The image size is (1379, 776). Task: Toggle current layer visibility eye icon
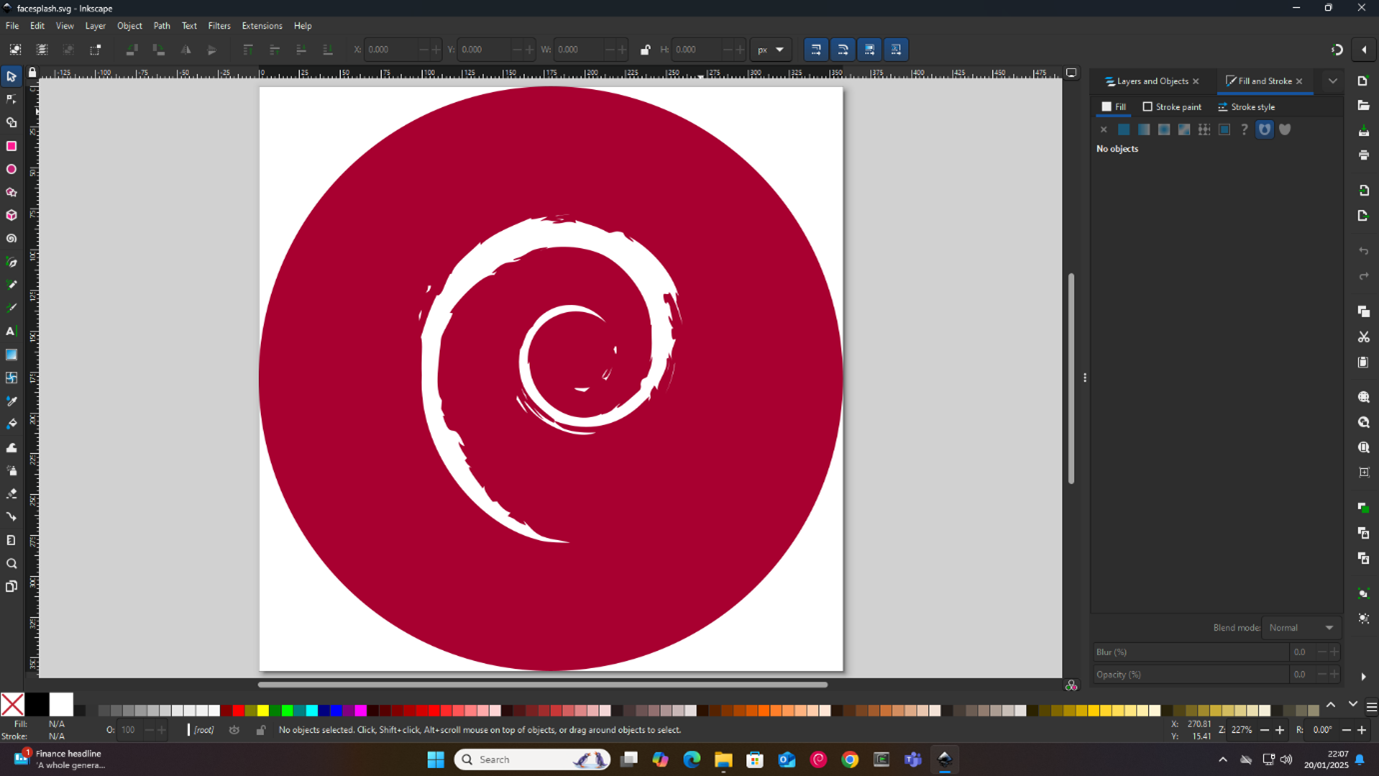point(234,730)
